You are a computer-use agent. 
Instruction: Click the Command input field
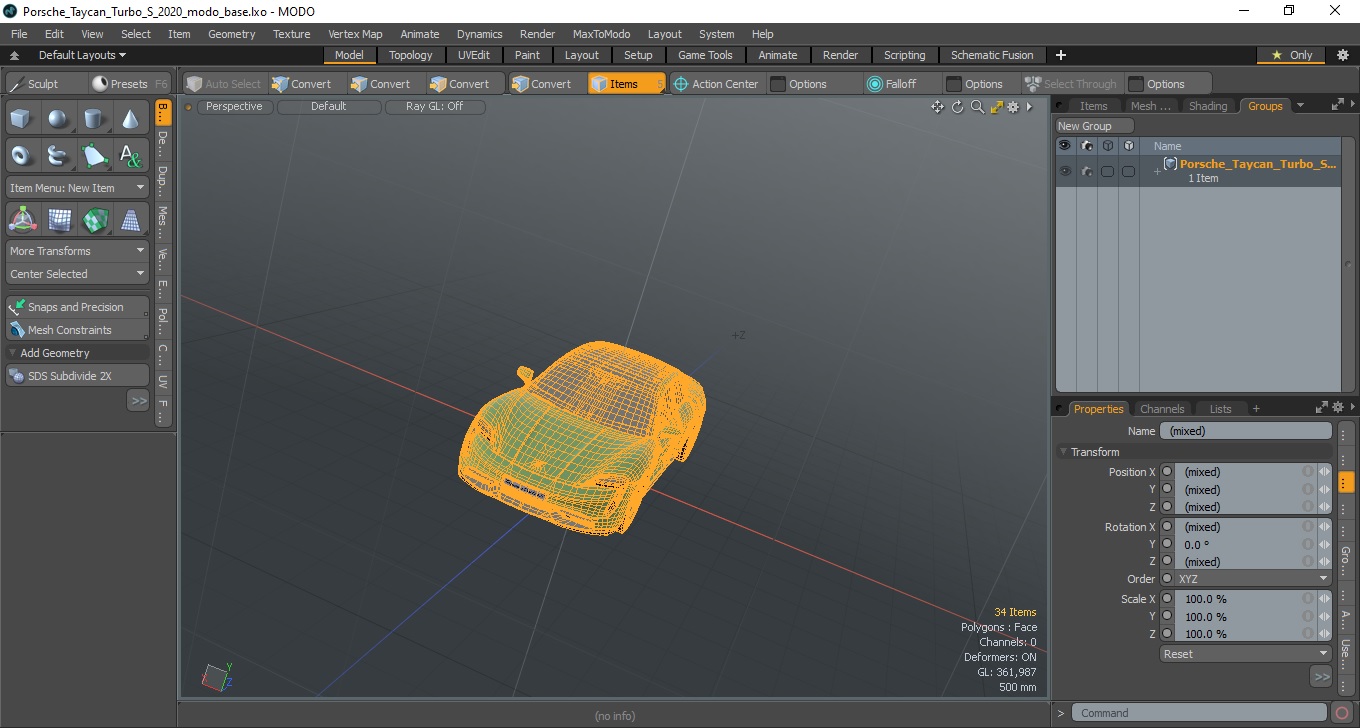(1200, 713)
